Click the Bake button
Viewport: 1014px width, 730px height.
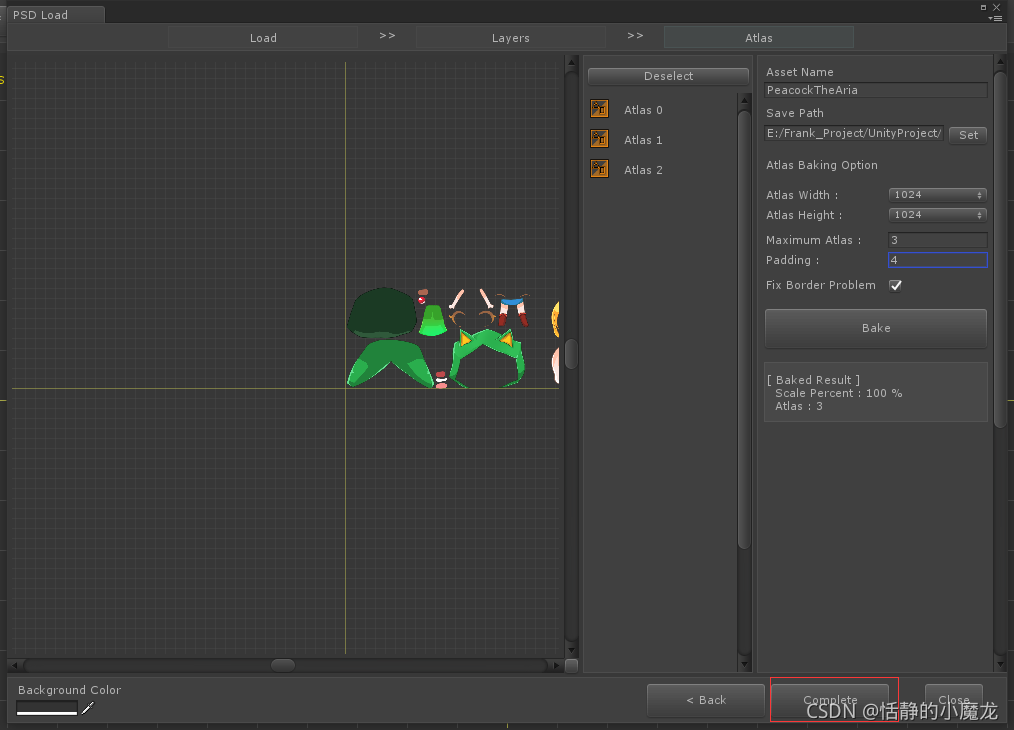click(x=876, y=328)
